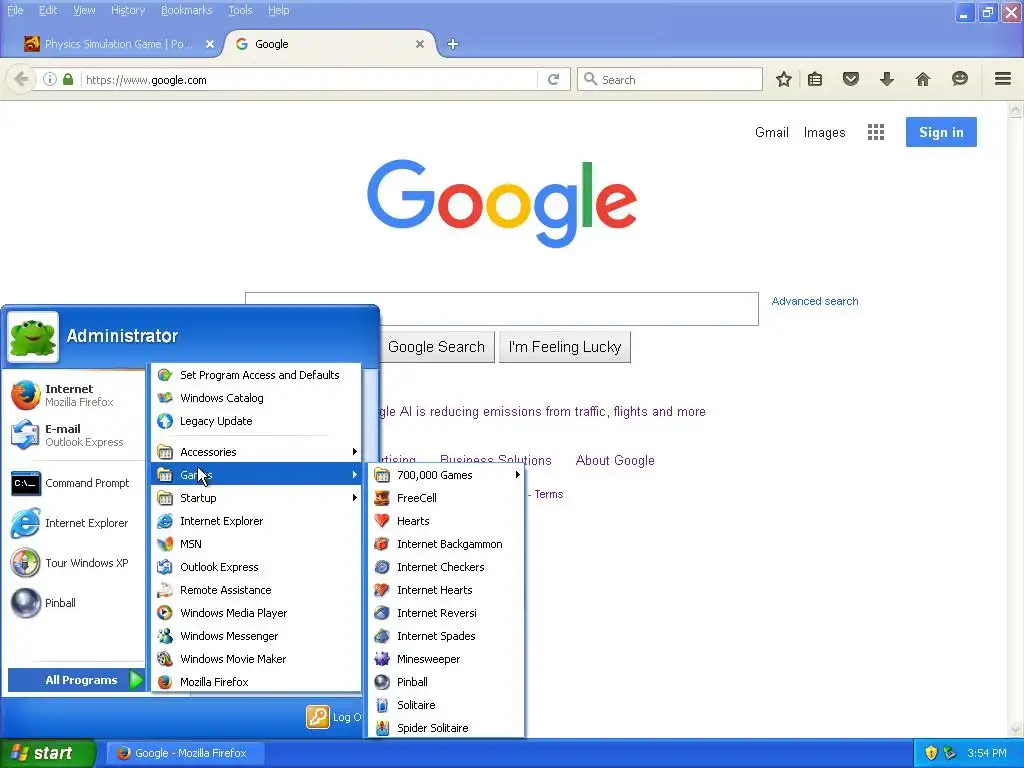Open the Firefox hamburger menu
The width and height of the screenshot is (1024, 768).
coord(1003,79)
